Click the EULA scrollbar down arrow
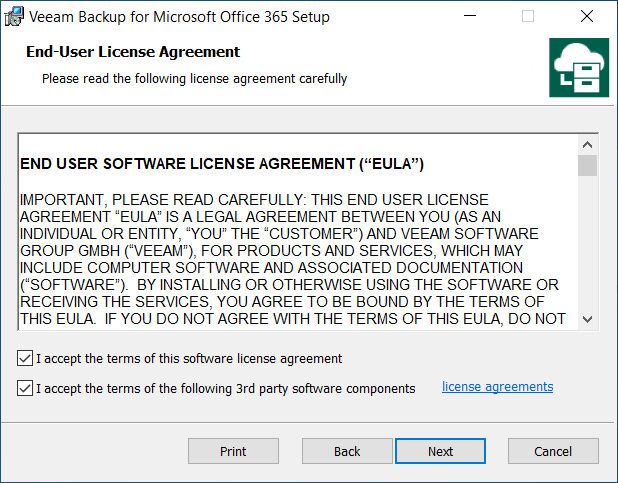This screenshot has width=618, height=483. pyautogui.click(x=588, y=318)
